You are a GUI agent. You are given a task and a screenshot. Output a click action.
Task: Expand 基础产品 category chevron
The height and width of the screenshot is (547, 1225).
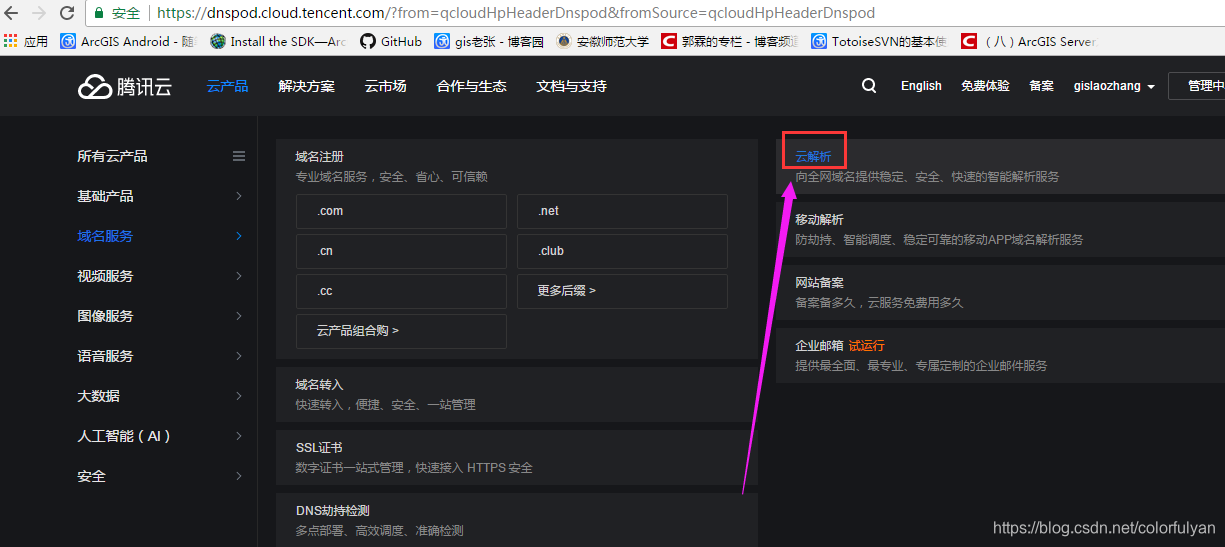click(x=239, y=196)
